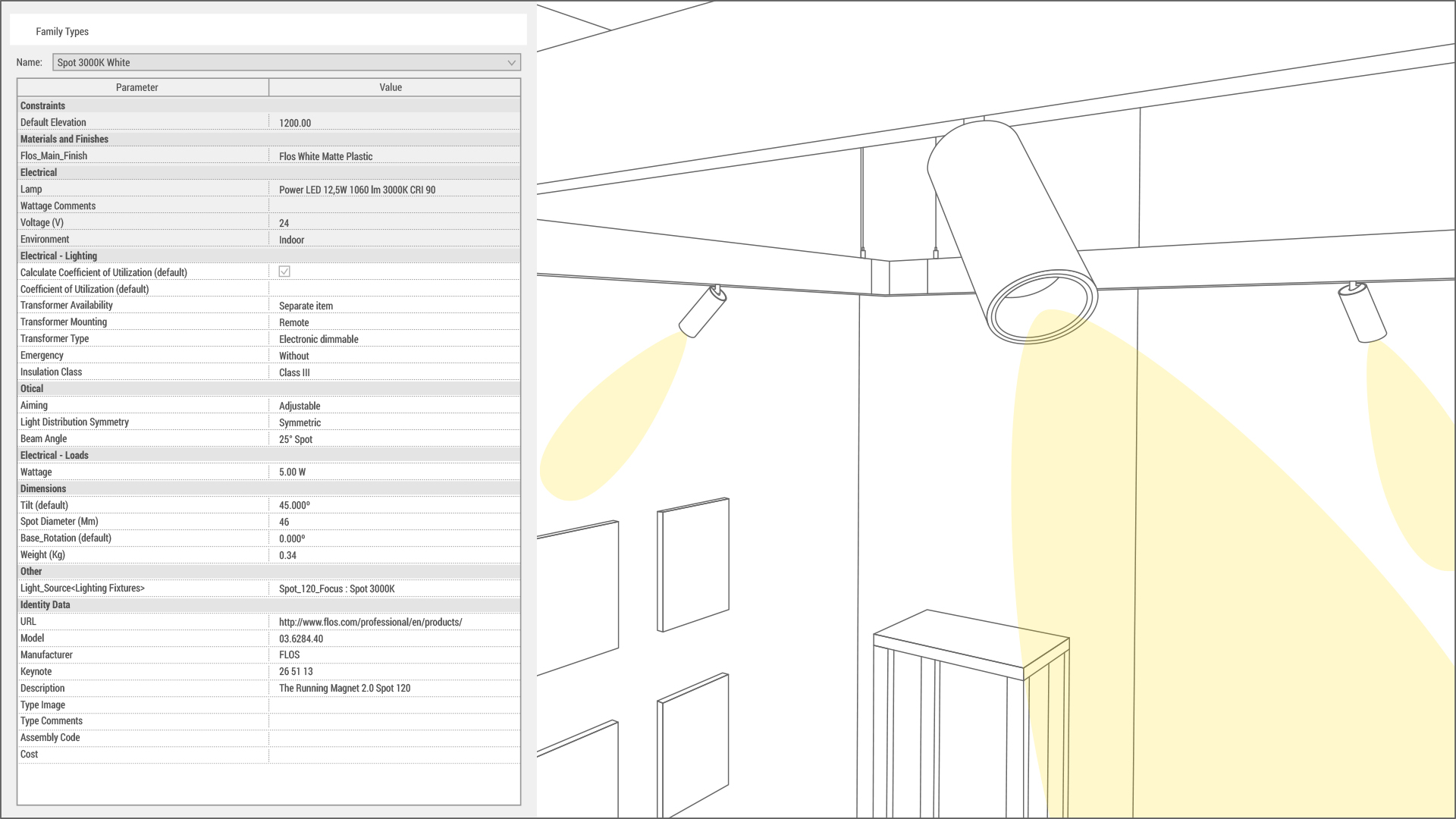The width and height of the screenshot is (1456, 819).
Task: Select the small left track spotlight
Action: point(702,311)
